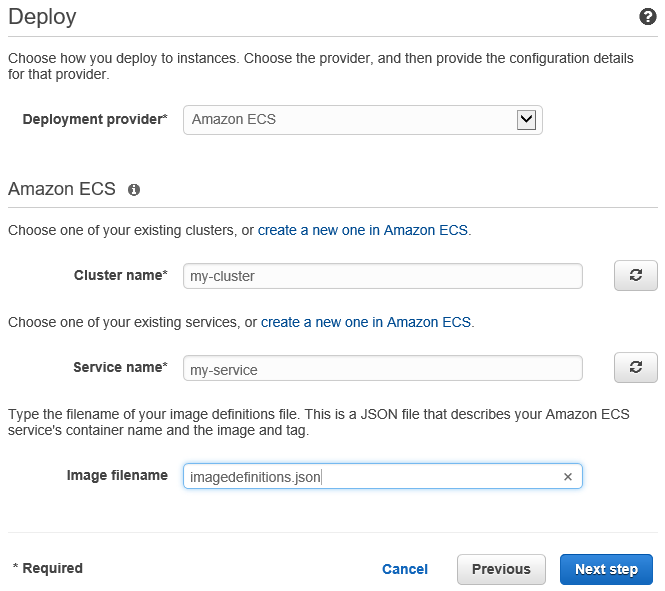This screenshot has width=665, height=591.
Task: Click the Deployment provider label
Action: coord(94,119)
